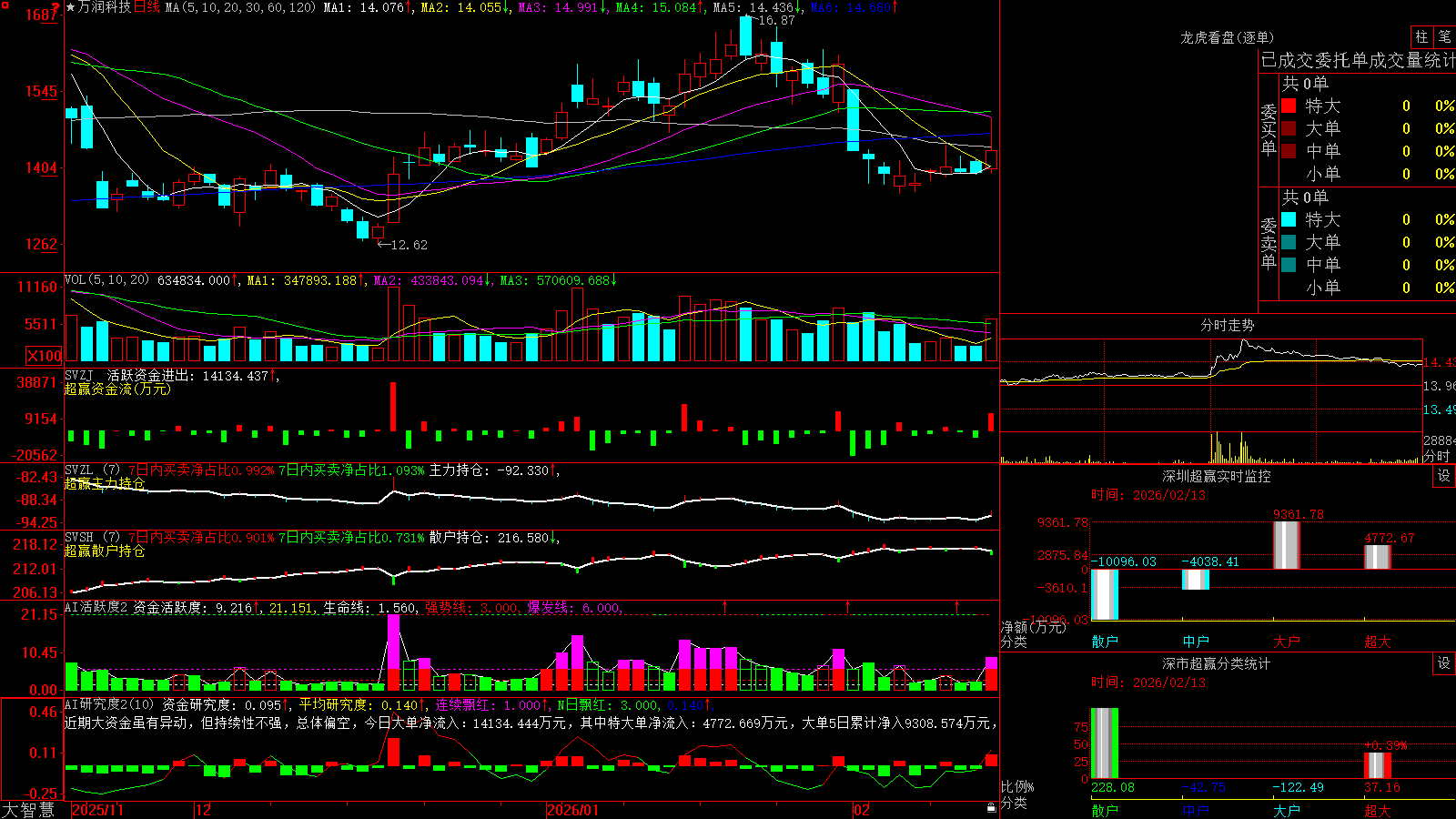Viewport: 1456px width, 819px height.
Task: Click the SVZL (7) indicator label
Action: coord(92,470)
